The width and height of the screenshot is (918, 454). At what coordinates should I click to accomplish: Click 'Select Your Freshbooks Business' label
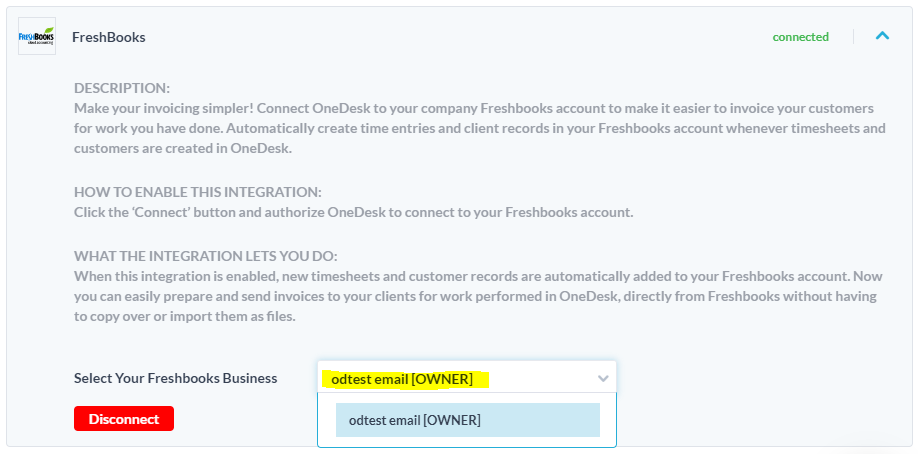click(x=175, y=379)
